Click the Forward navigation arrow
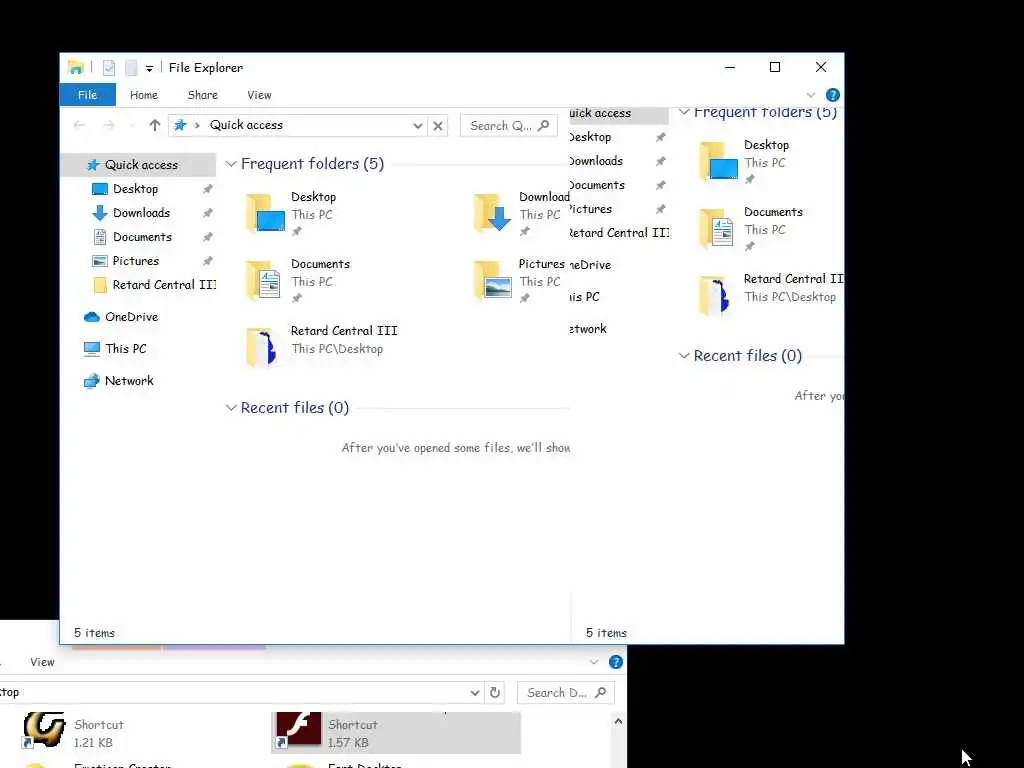Viewport: 1024px width, 768px height. pos(109,125)
